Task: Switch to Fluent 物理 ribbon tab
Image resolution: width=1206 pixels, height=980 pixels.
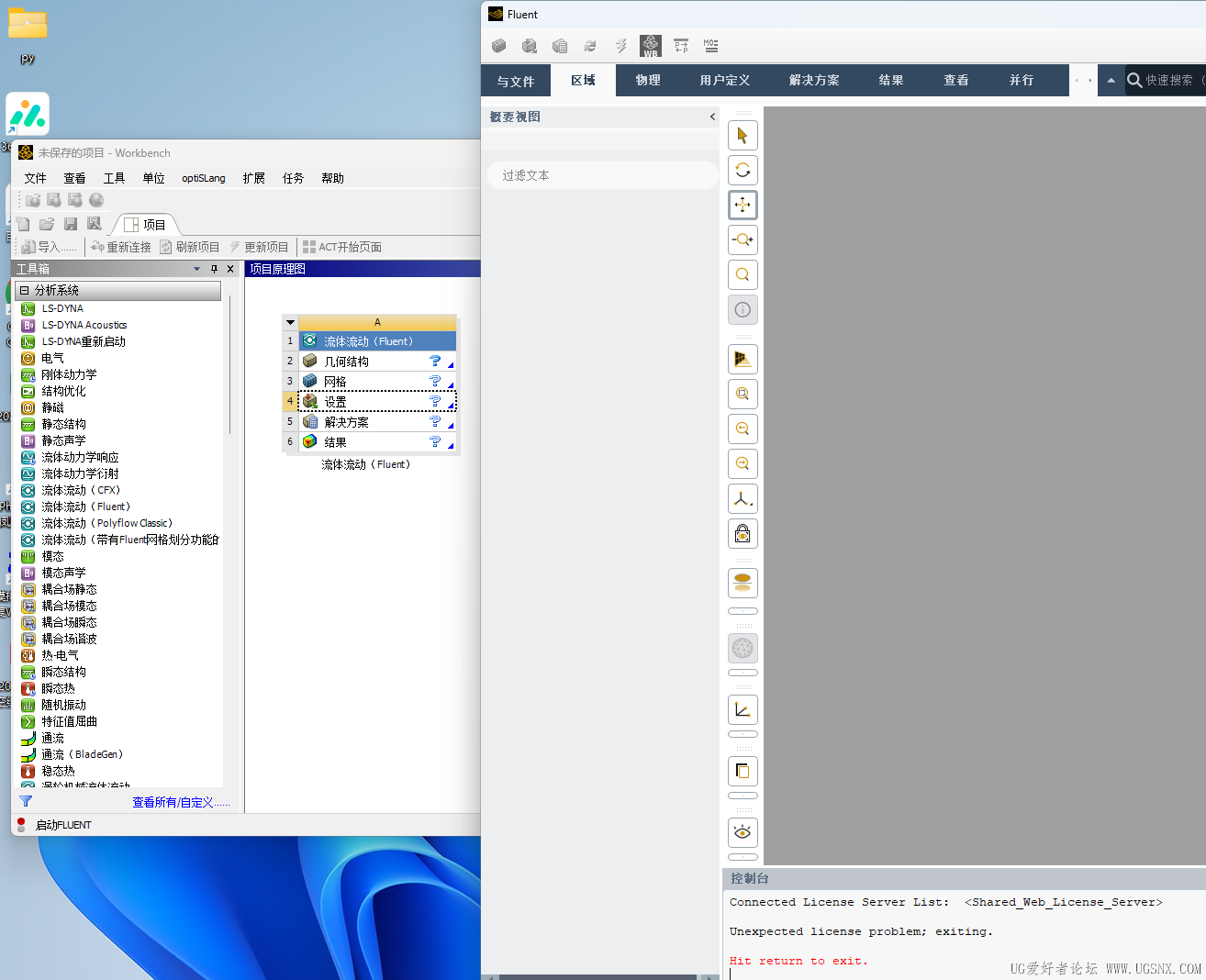Action: [648, 81]
